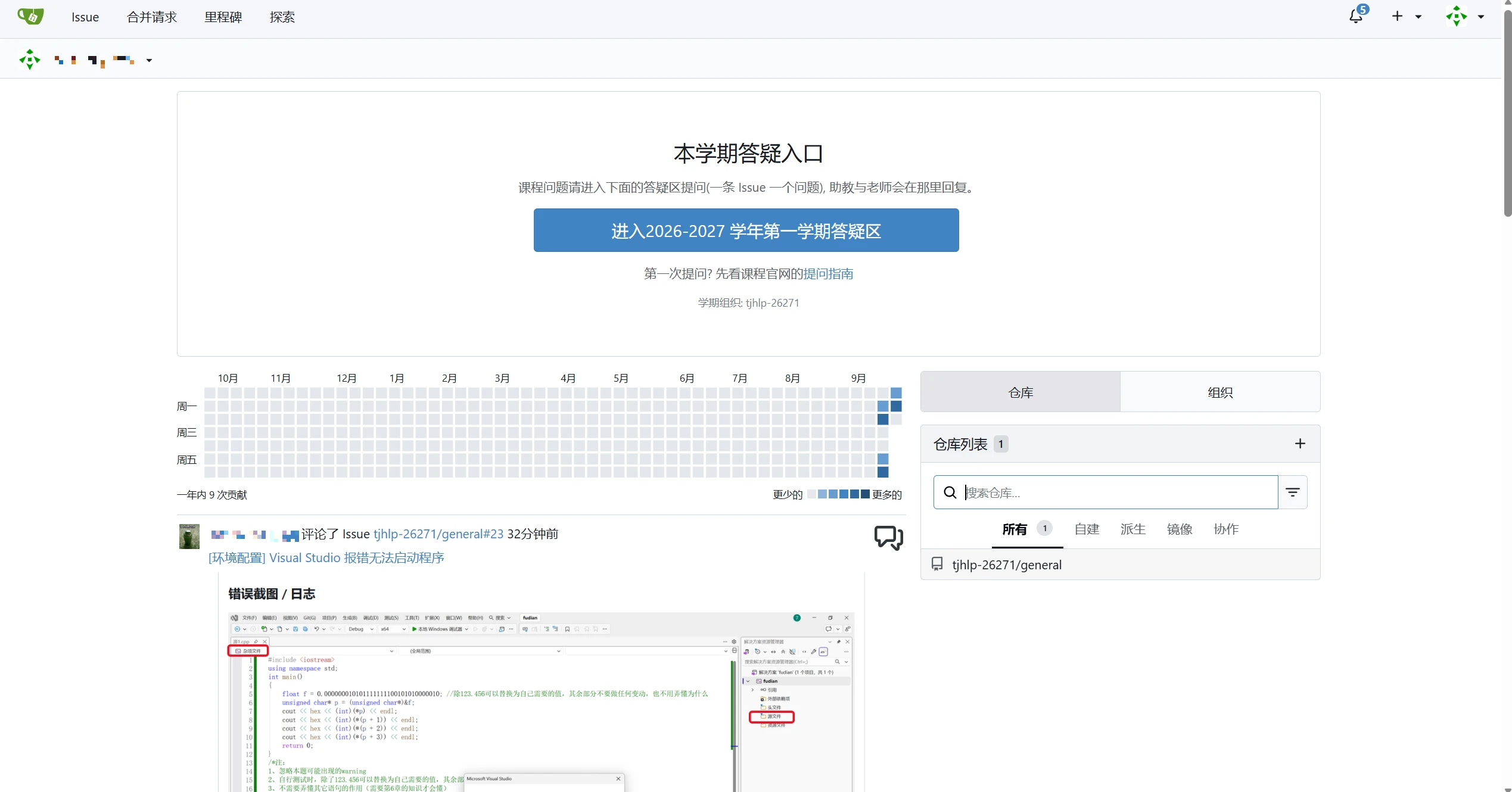Click the comment bubbles icon in activity feed
This screenshot has height=792, width=1512.
click(888, 538)
